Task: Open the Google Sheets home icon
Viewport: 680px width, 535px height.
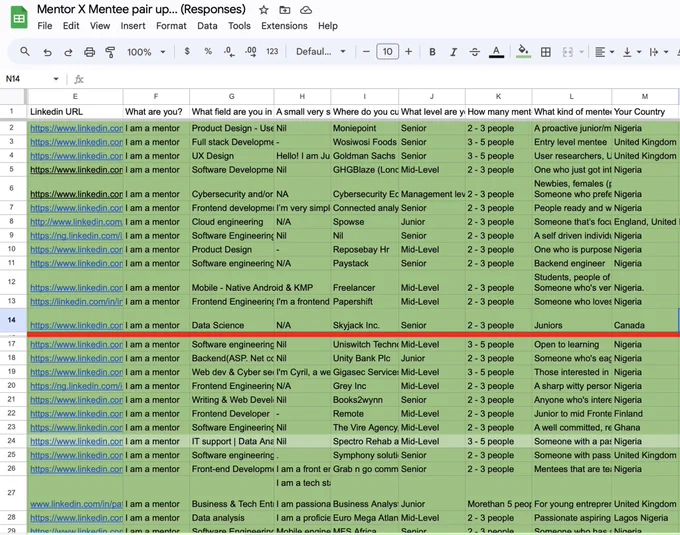Action: 19,18
